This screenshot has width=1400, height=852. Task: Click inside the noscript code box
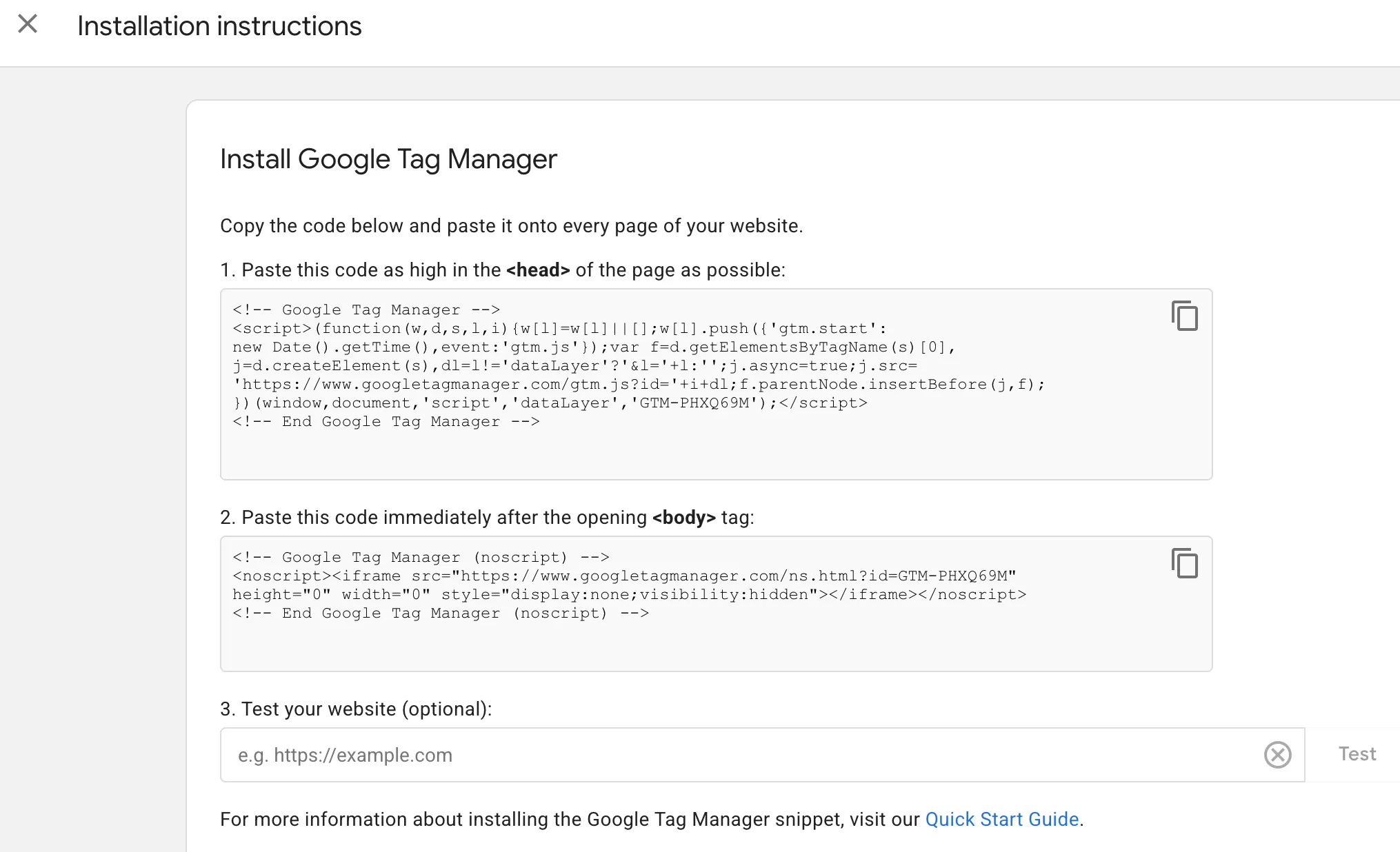(716, 604)
